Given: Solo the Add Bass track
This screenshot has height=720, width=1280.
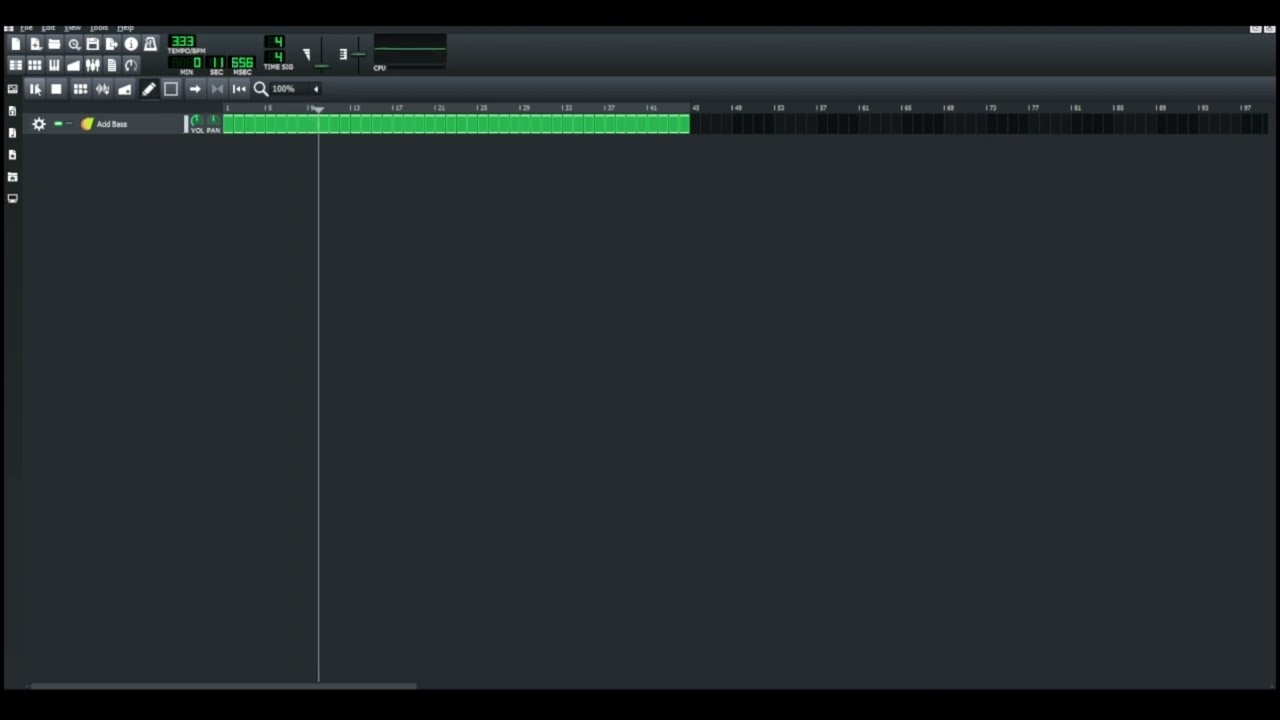Looking at the screenshot, I should click(68, 124).
